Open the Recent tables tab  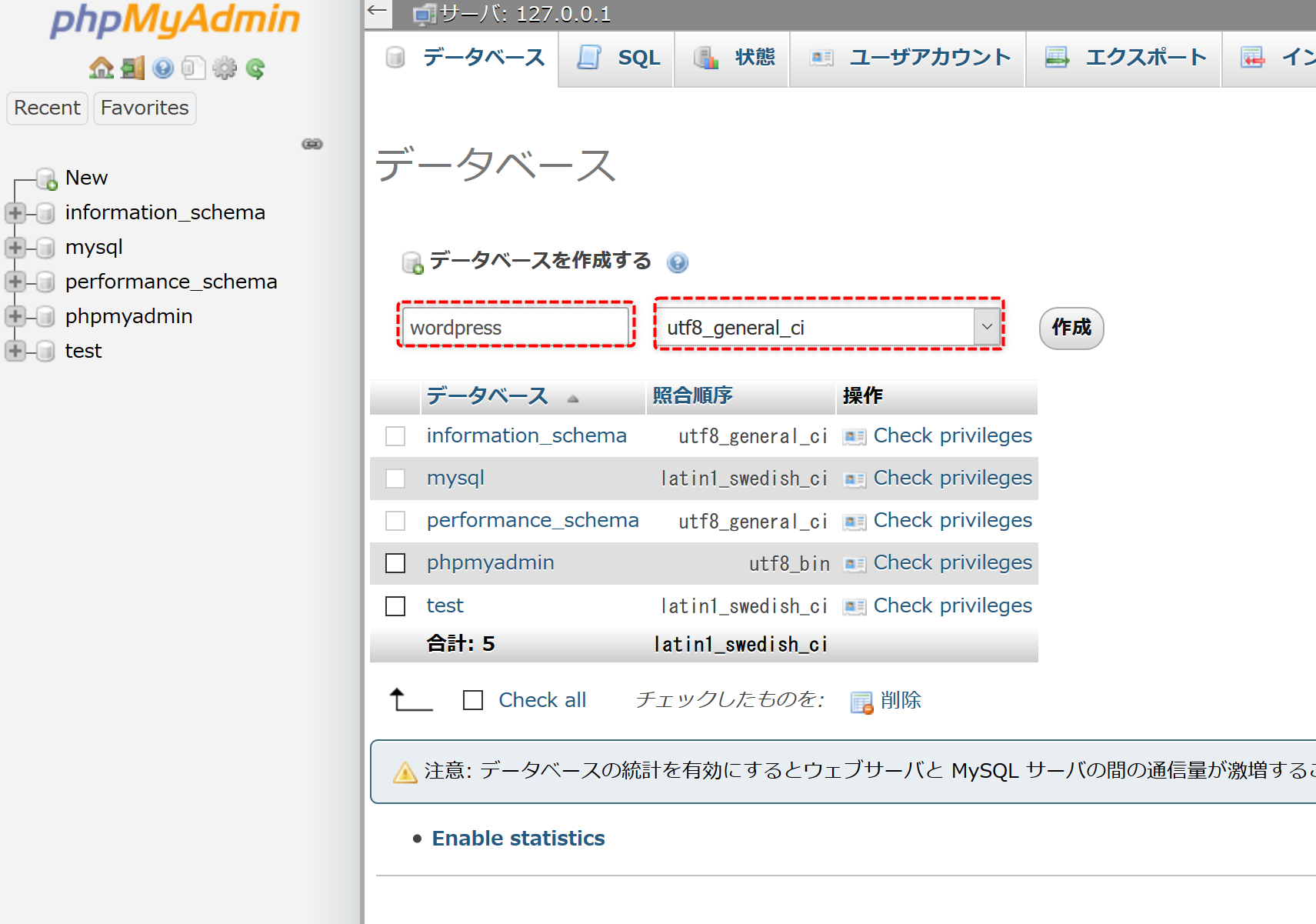coord(47,108)
